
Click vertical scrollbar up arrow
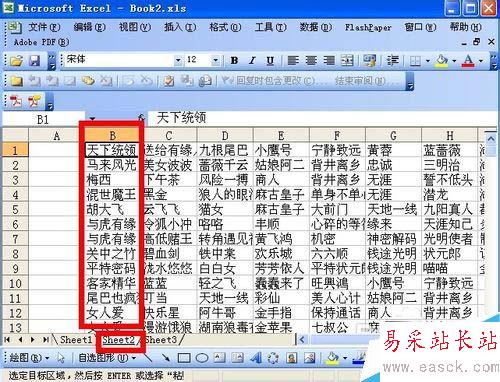[x=490, y=137]
